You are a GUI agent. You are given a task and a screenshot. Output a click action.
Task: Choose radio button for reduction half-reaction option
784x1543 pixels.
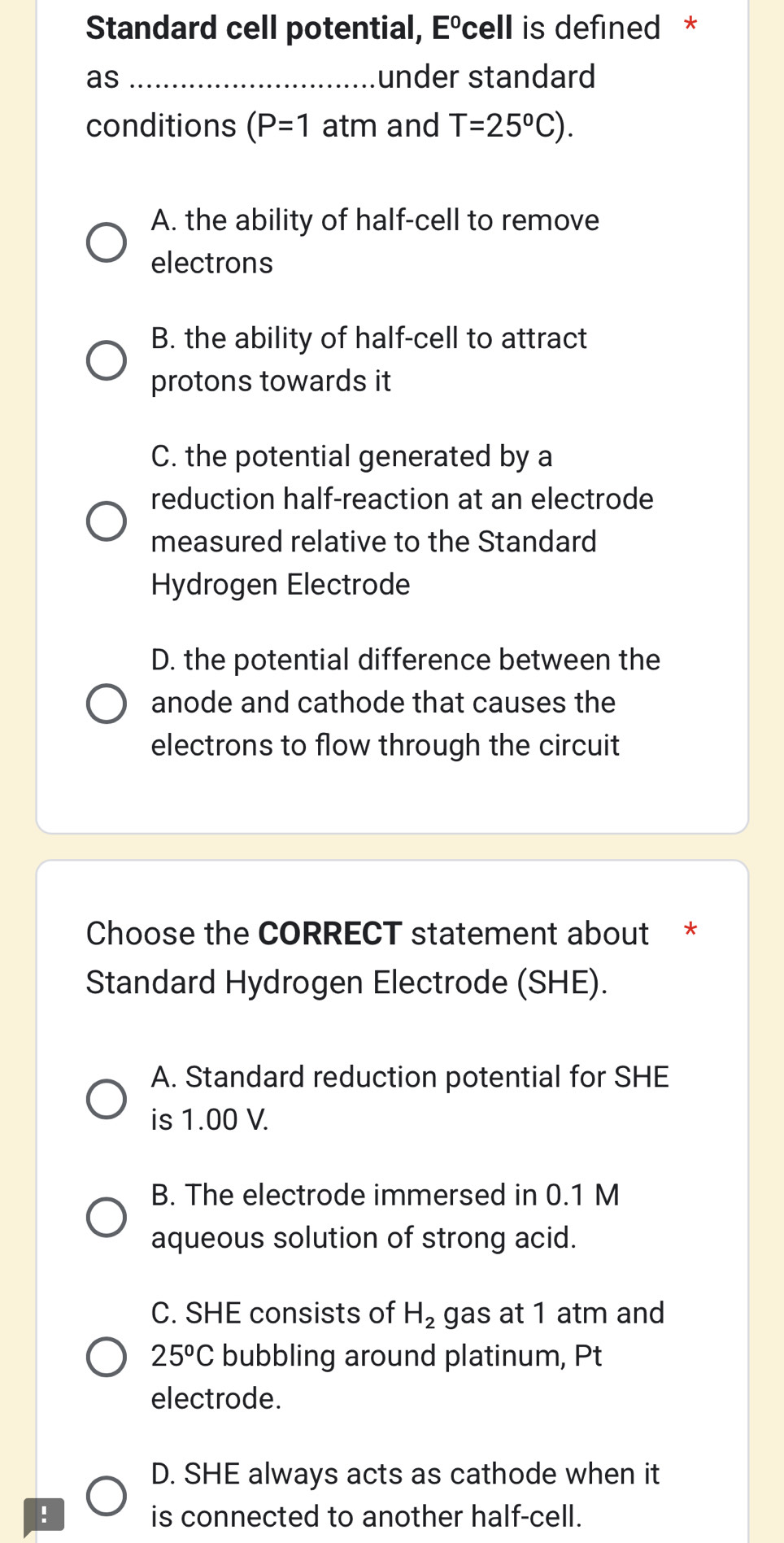point(107,521)
